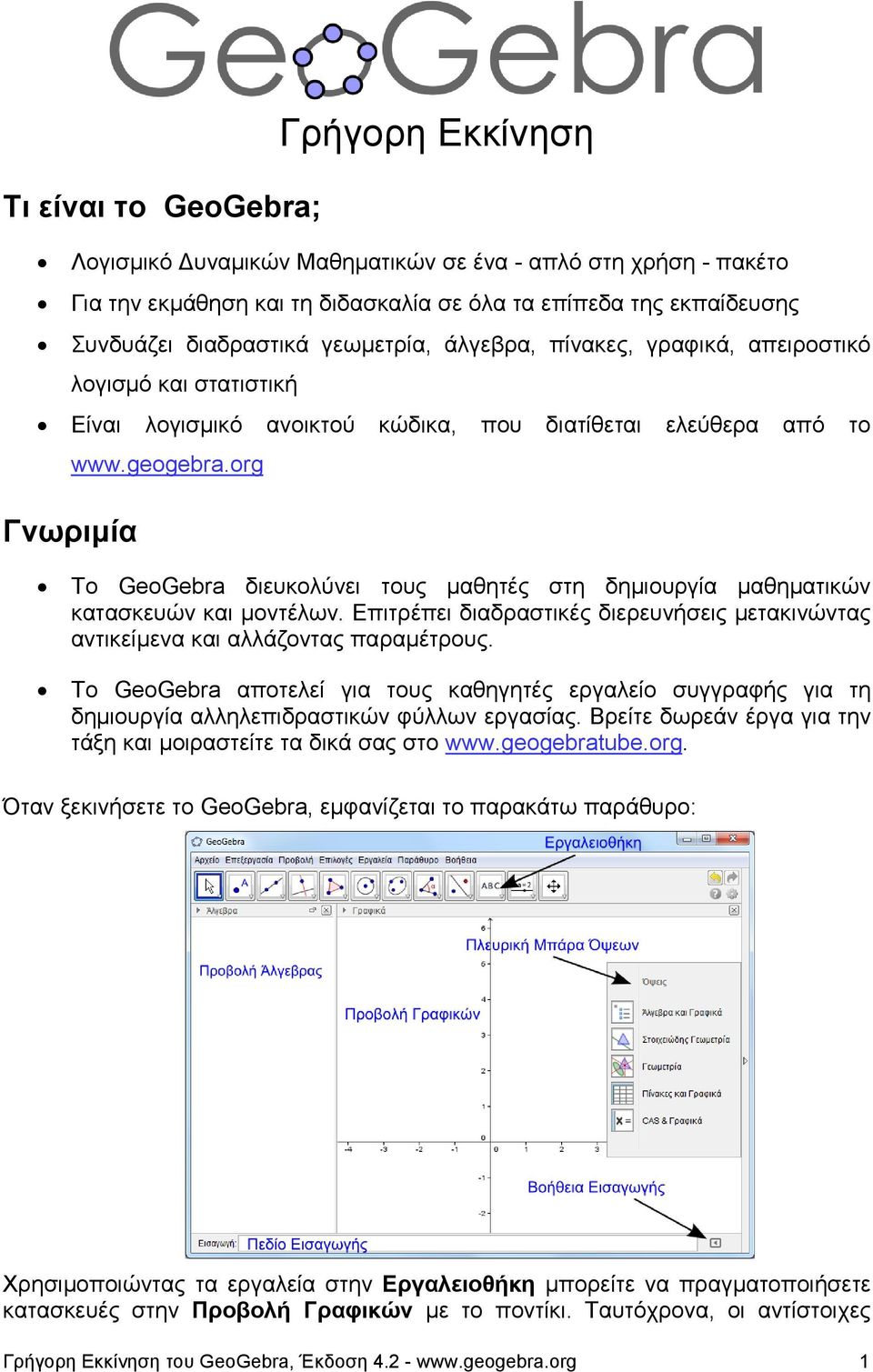Image resolution: width=873 pixels, height=1372 pixels.
Task: Expand the Άλγεβρα panel style bar triangle
Action: tap(198, 910)
